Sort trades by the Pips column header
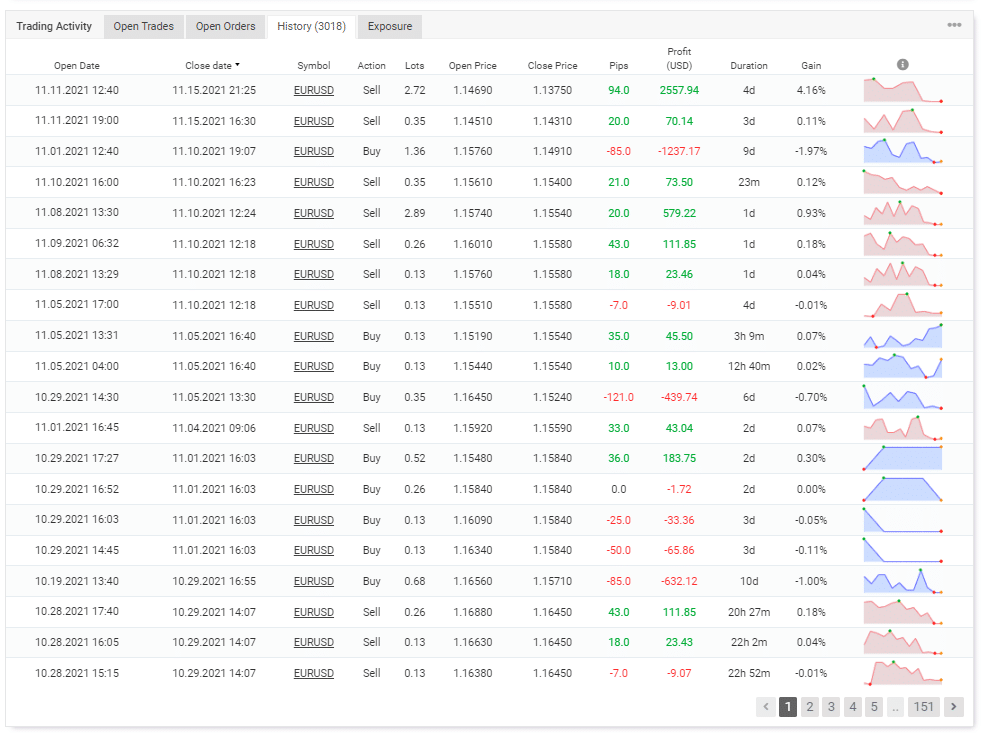Image resolution: width=984 pixels, height=733 pixels. click(618, 63)
